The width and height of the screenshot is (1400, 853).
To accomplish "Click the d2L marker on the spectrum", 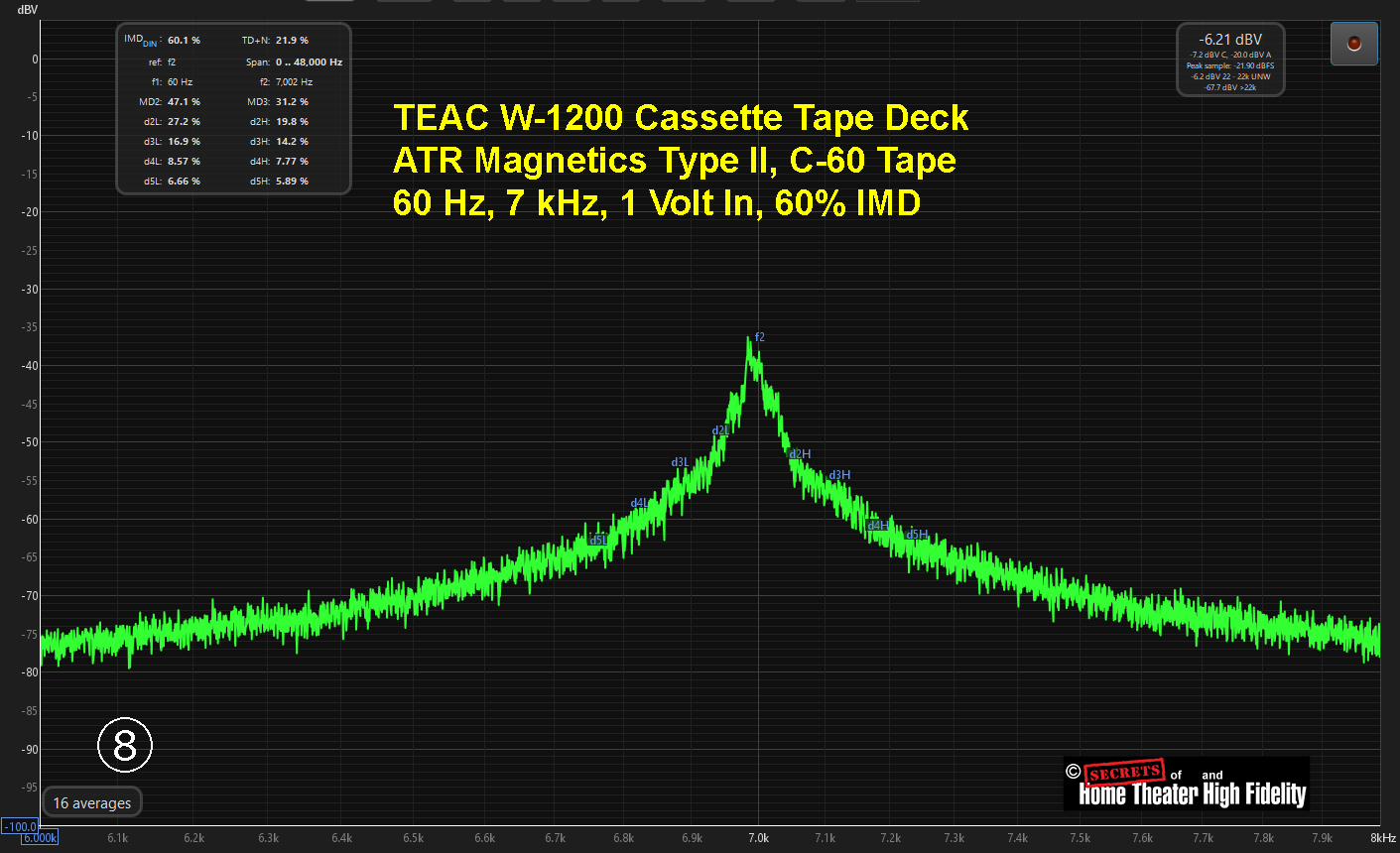I will point(720,430).
